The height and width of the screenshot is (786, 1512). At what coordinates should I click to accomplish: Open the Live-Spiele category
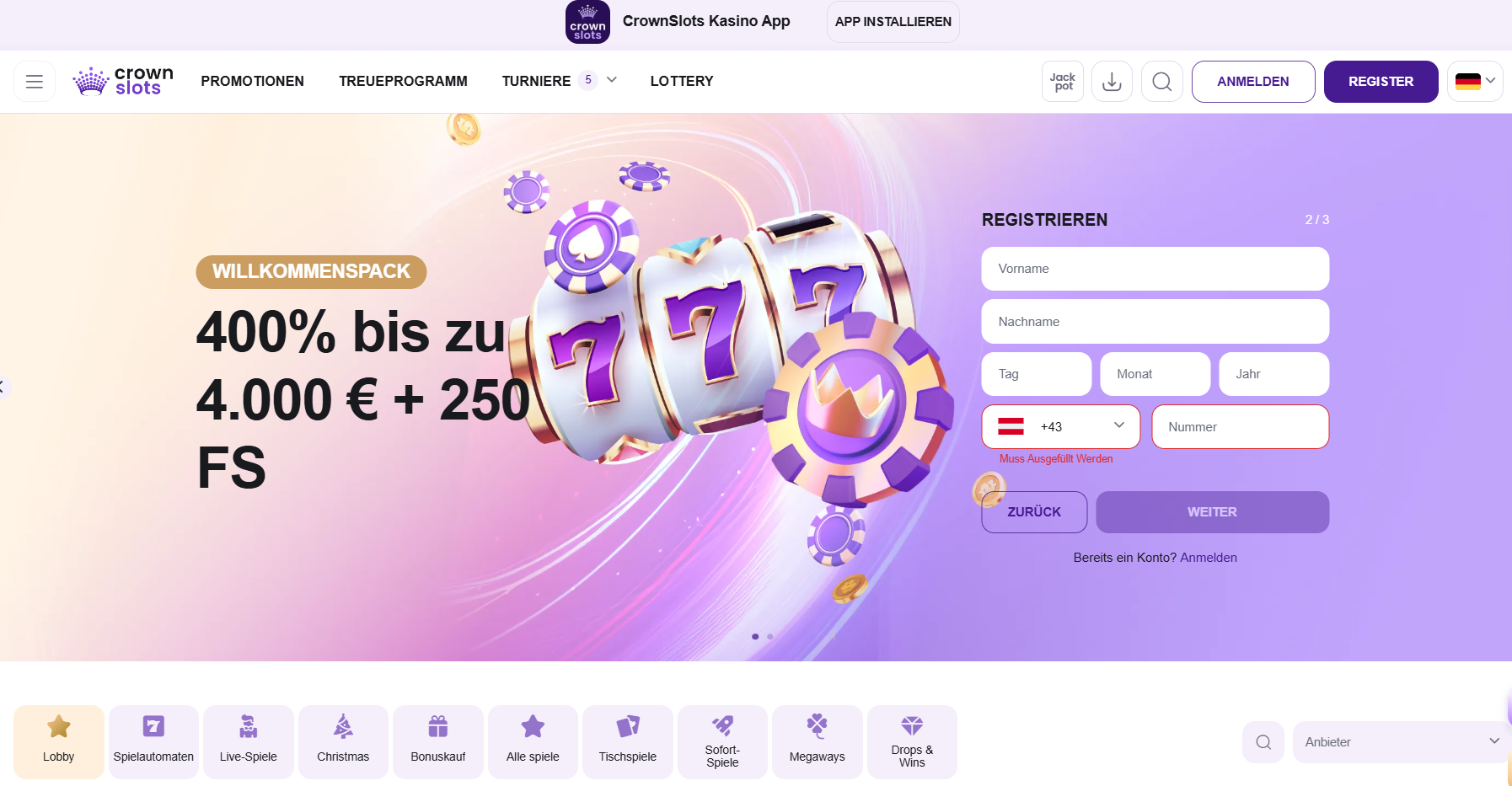tap(249, 741)
